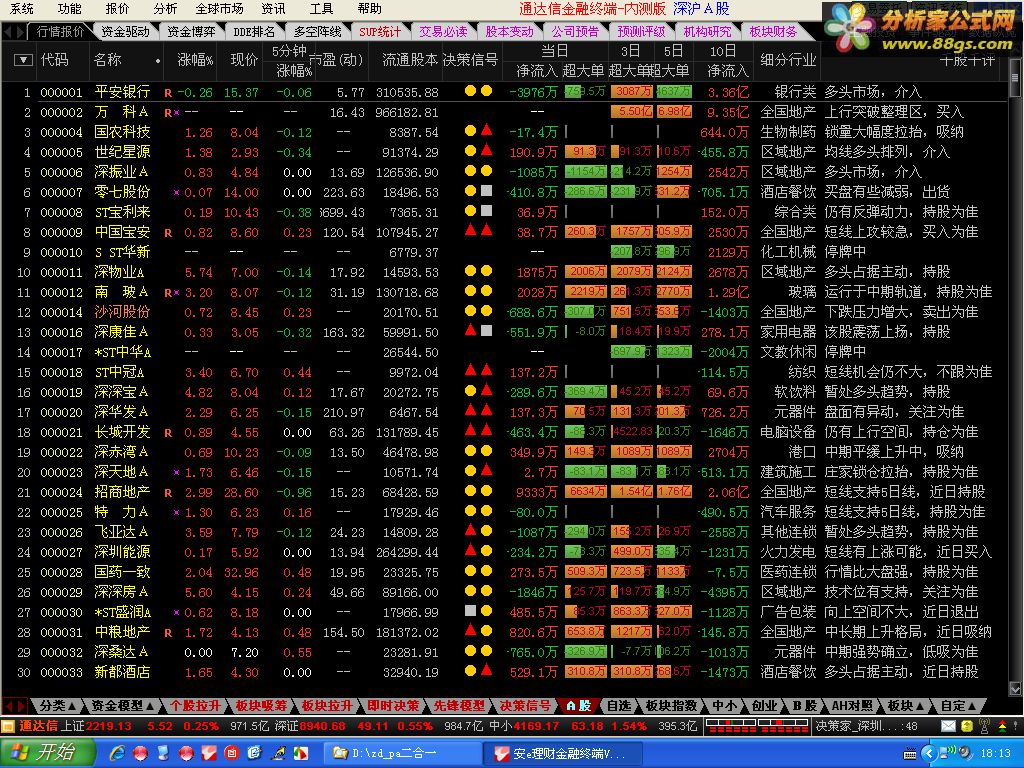Open the 分析 menu
The width and height of the screenshot is (1024, 768).
click(165, 9)
